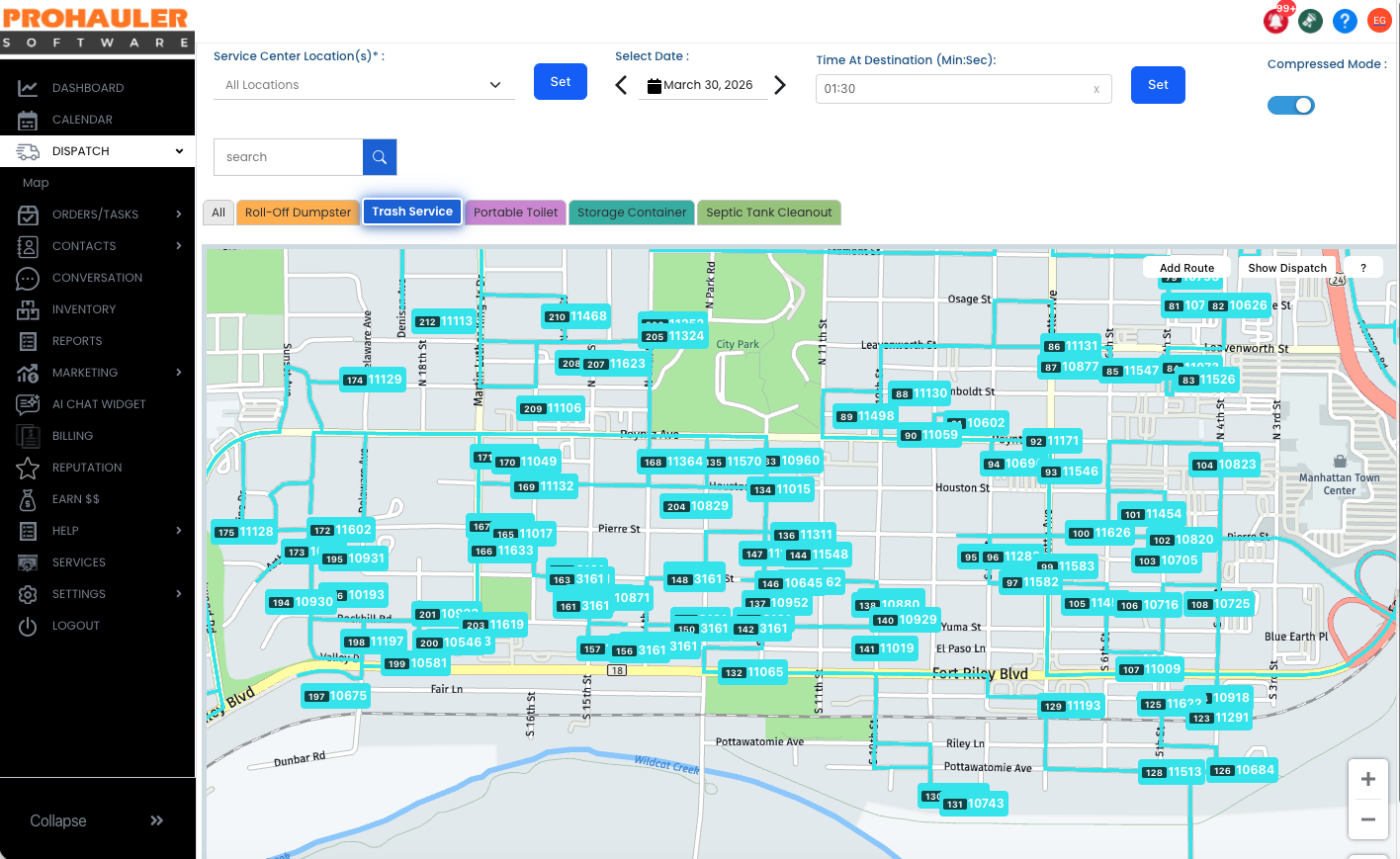1400x859 pixels.
Task: Click the Reports document icon
Action: pos(28,341)
